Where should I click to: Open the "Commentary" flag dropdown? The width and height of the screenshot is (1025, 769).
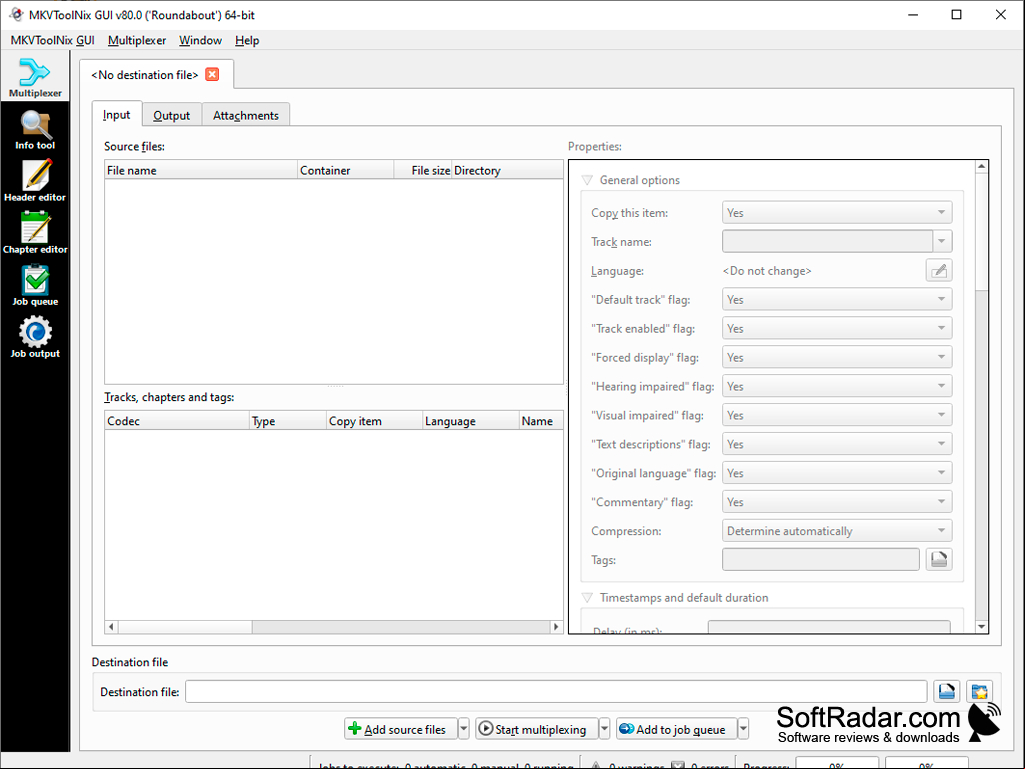(837, 502)
